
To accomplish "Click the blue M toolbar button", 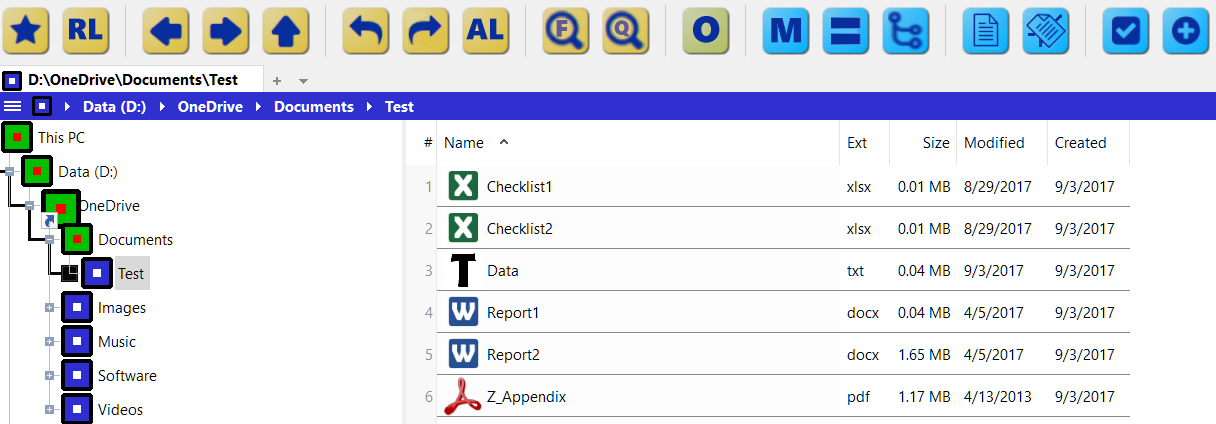I will pos(786,31).
